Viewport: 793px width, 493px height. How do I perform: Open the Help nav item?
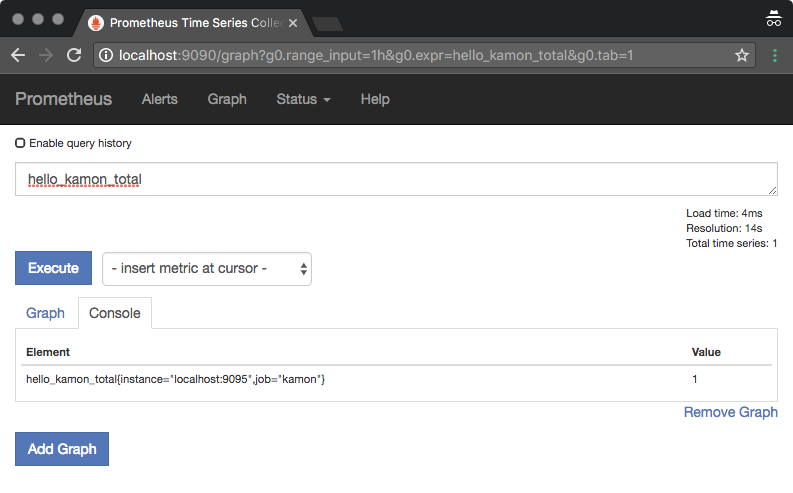pyautogui.click(x=375, y=99)
